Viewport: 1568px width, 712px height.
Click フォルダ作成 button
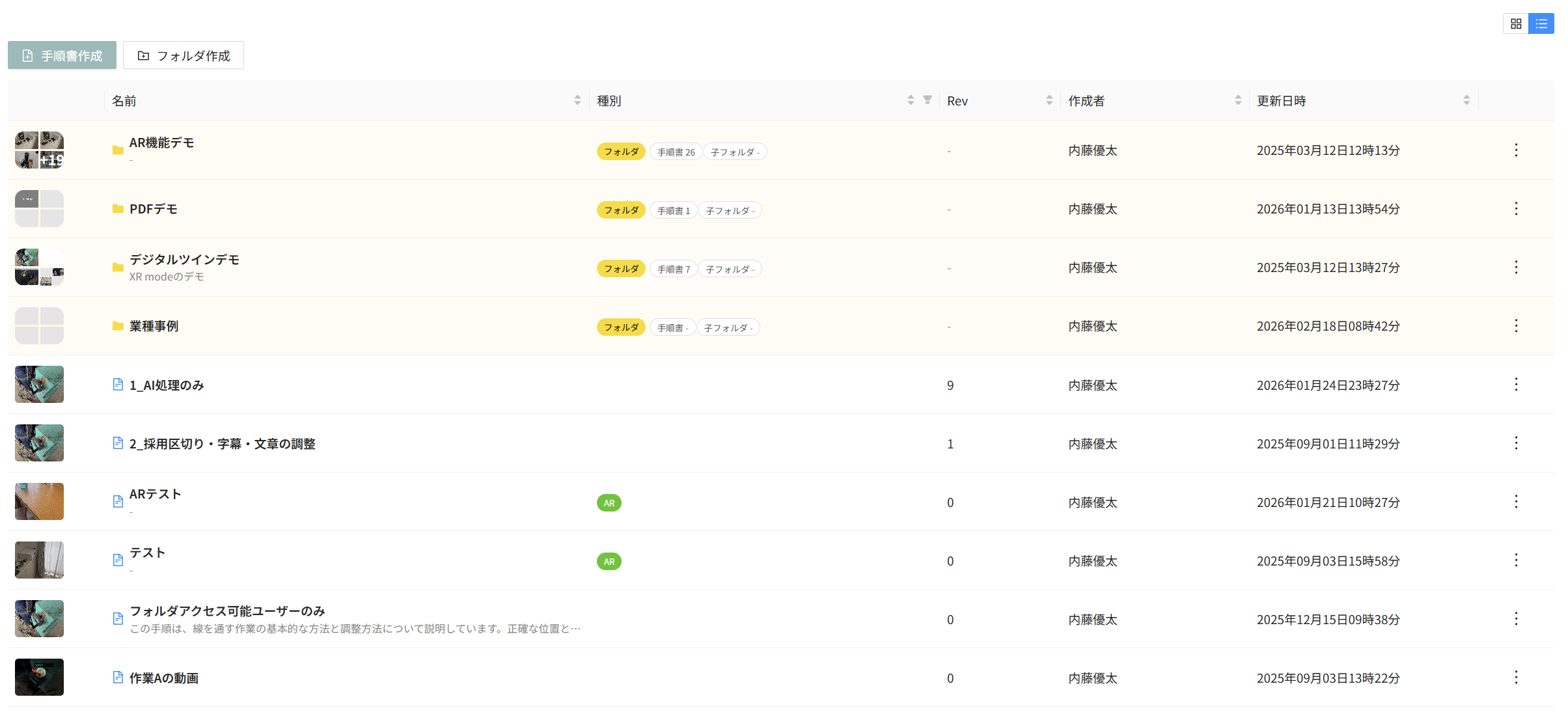pyautogui.click(x=184, y=55)
